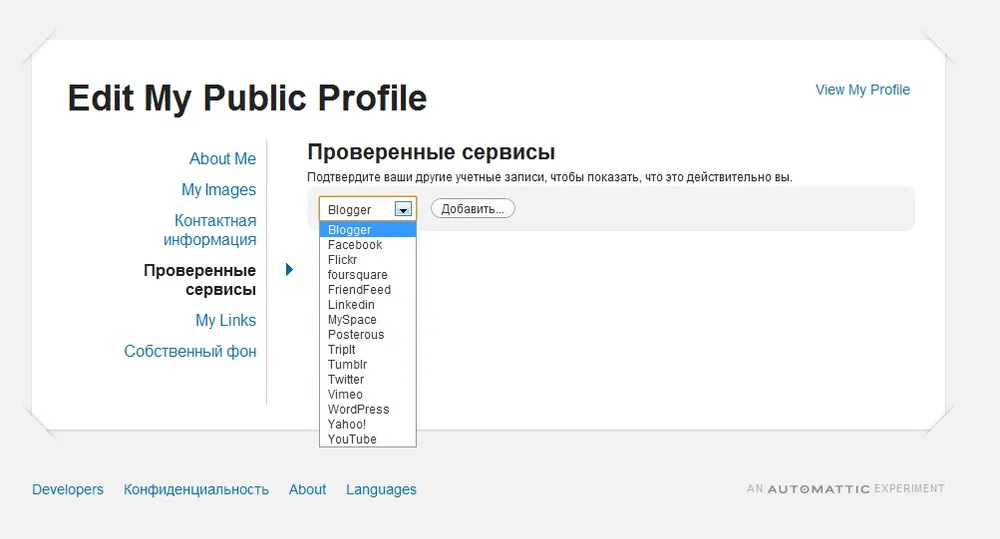
Task: Navigate to Собственный фон section
Action: coord(190,352)
